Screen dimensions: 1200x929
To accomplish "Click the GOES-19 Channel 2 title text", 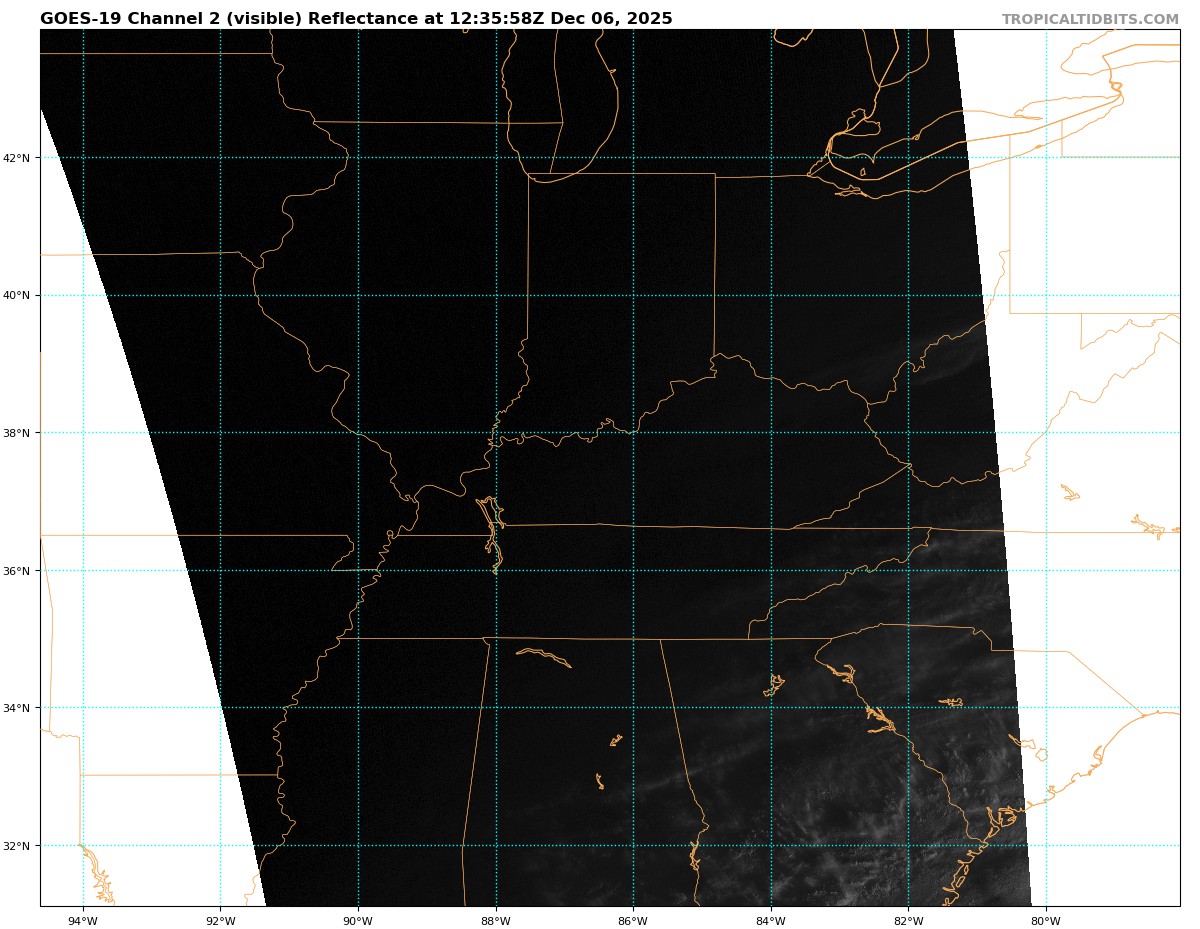I will point(356,19).
